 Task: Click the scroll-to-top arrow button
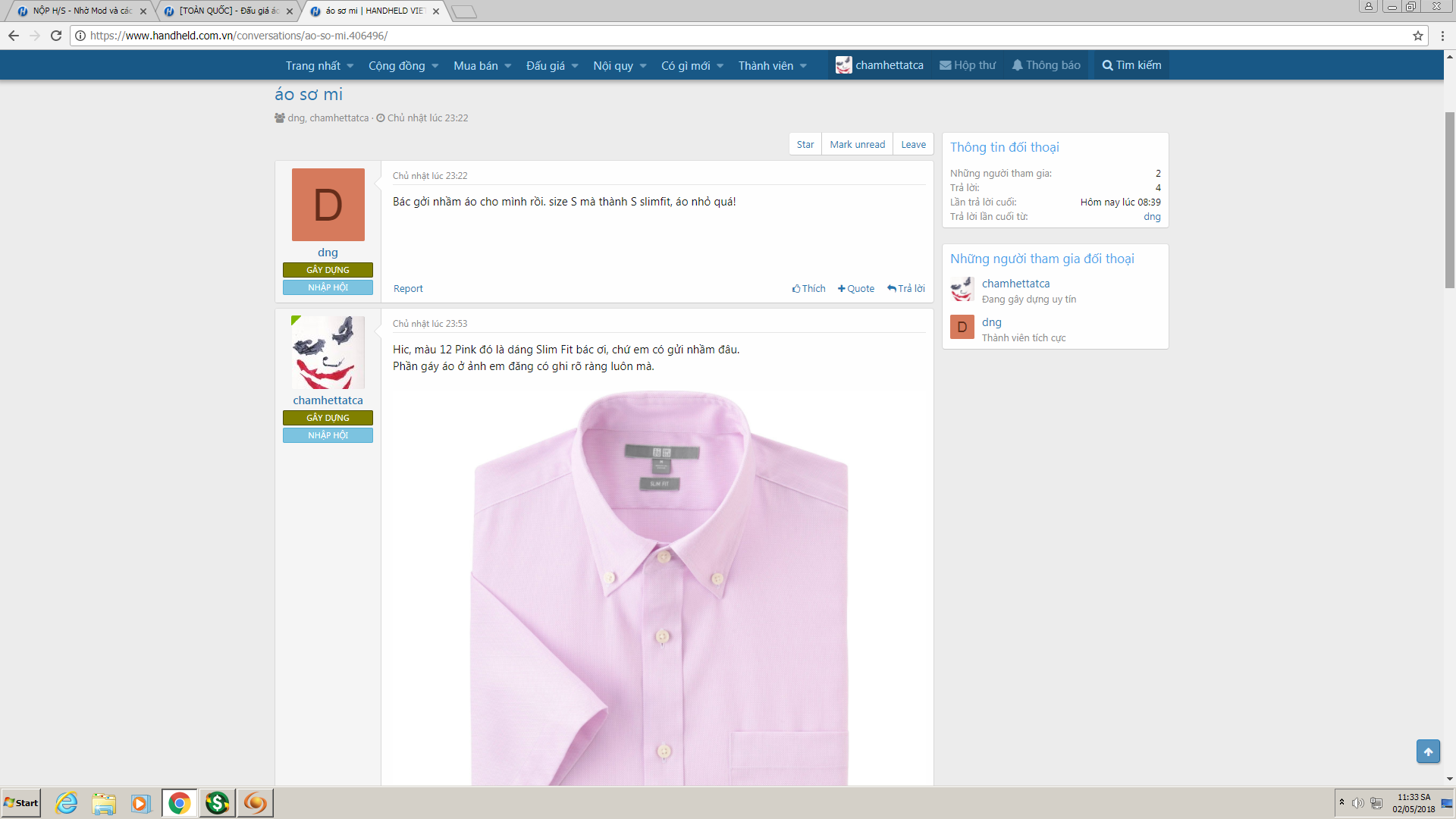[1428, 752]
